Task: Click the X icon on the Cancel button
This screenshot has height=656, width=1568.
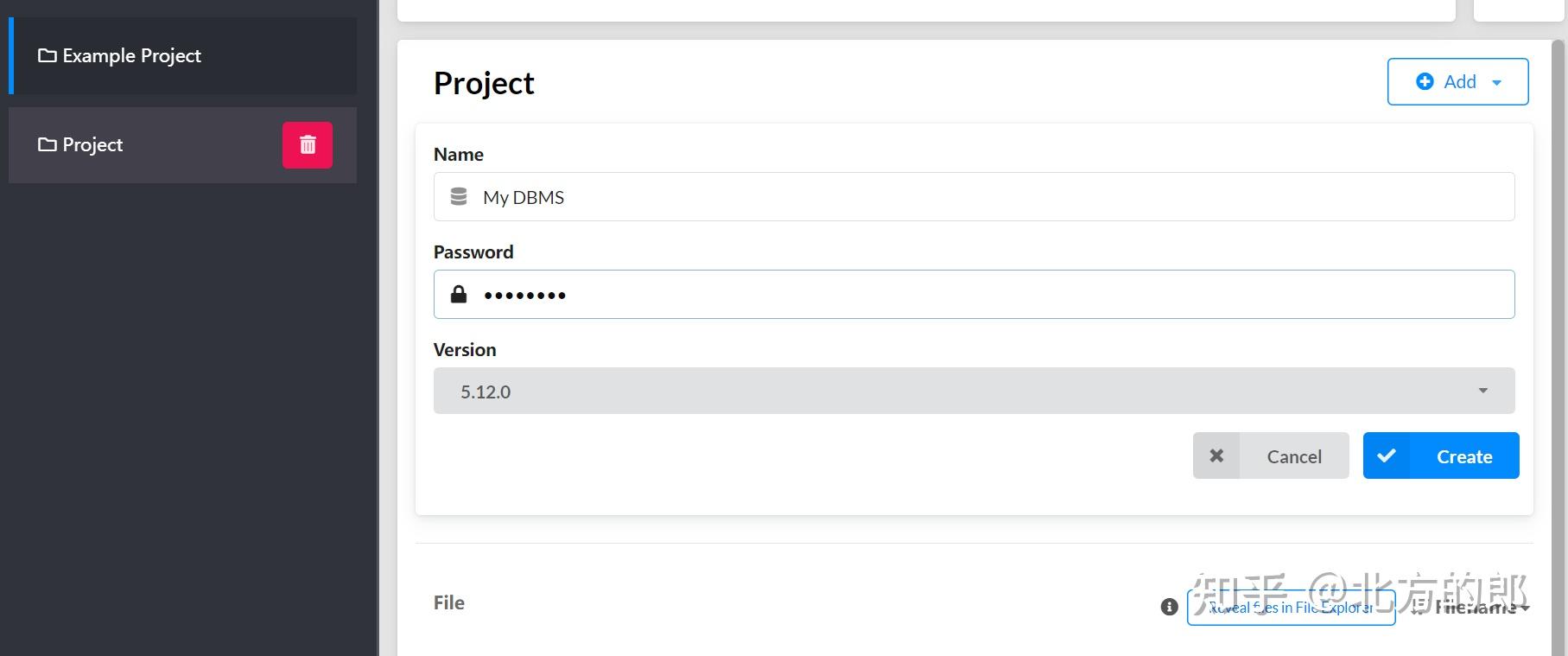Action: click(1217, 455)
